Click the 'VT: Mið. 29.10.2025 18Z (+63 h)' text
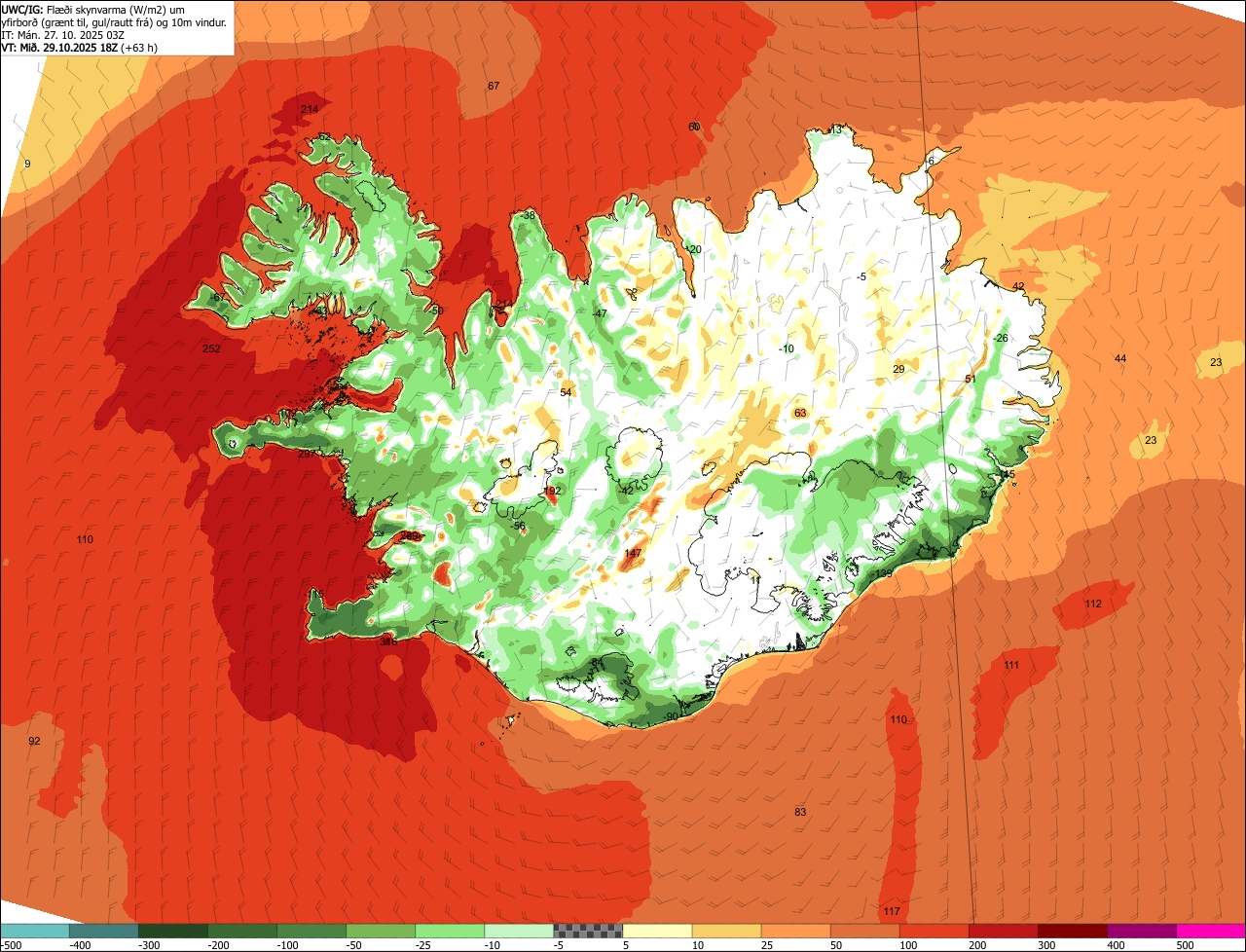 [x=80, y=47]
